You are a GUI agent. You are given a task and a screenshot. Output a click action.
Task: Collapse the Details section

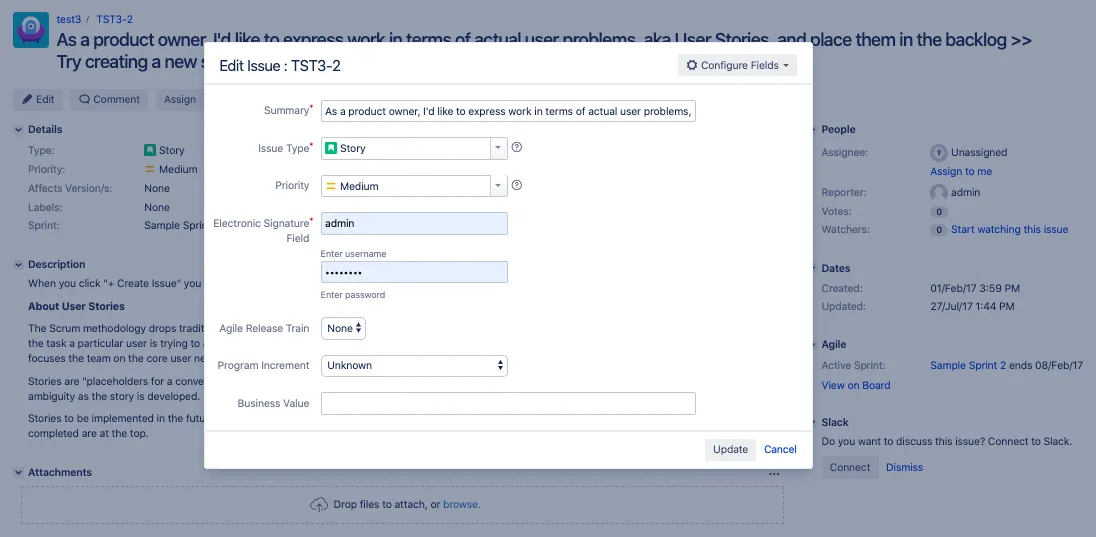coord(18,129)
